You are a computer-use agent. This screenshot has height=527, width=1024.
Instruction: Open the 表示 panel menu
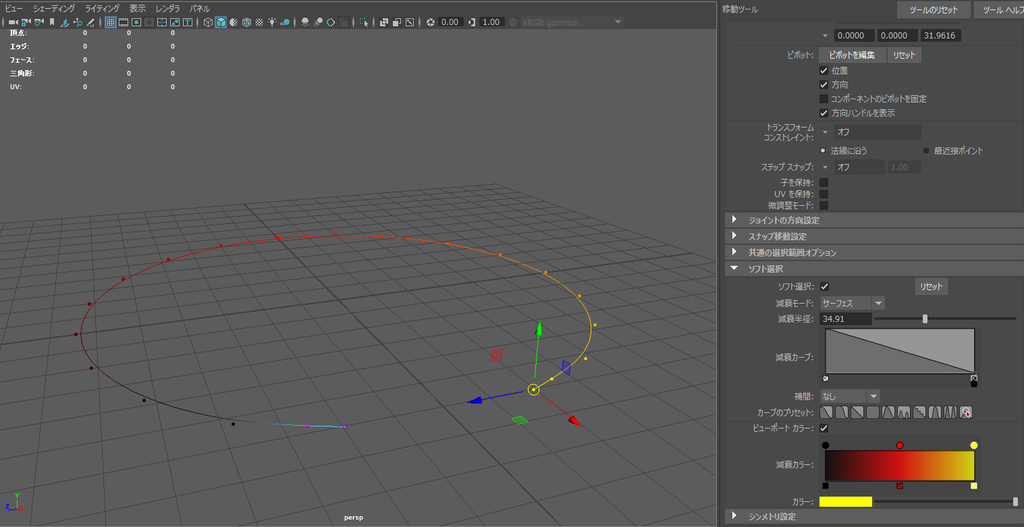click(x=137, y=8)
